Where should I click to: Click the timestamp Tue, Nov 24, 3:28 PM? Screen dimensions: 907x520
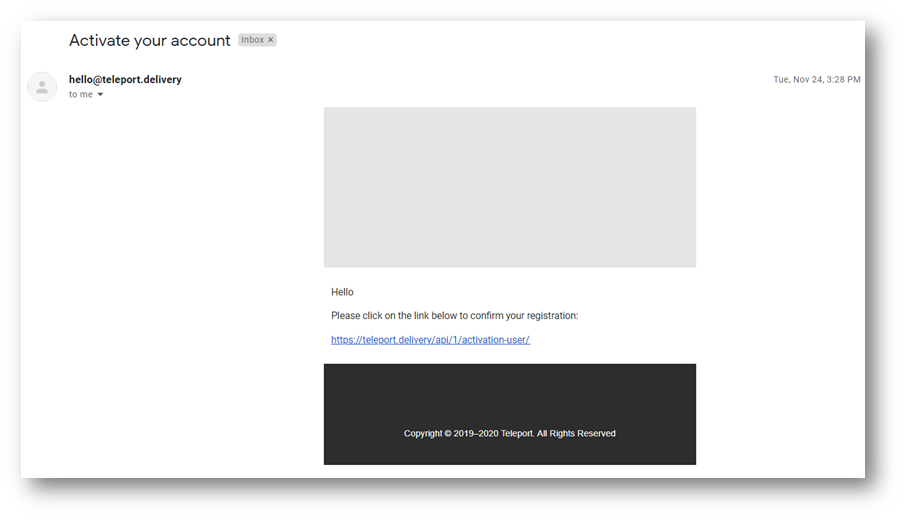pyautogui.click(x=817, y=79)
